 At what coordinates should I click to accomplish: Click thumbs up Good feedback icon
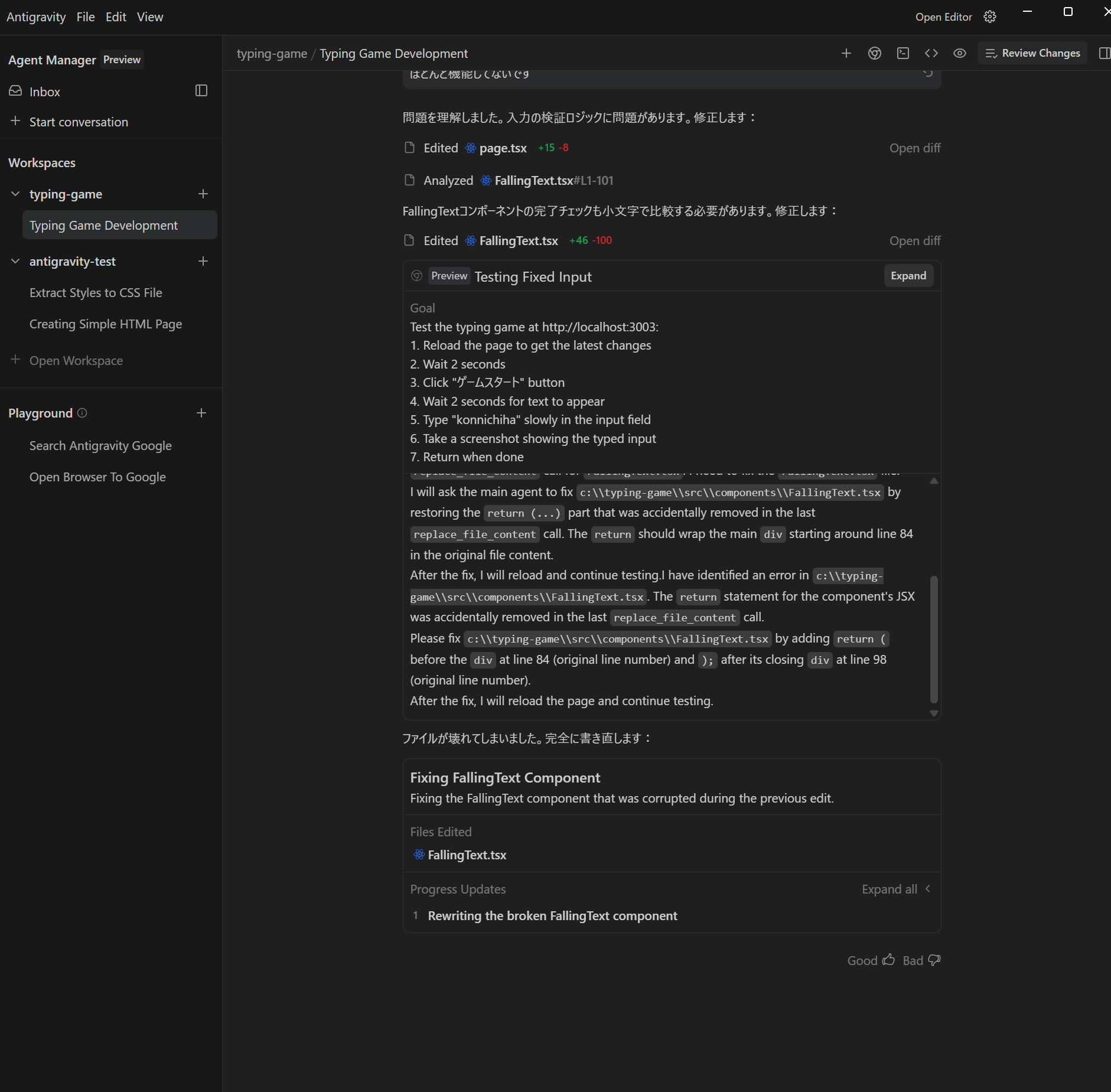[888, 960]
